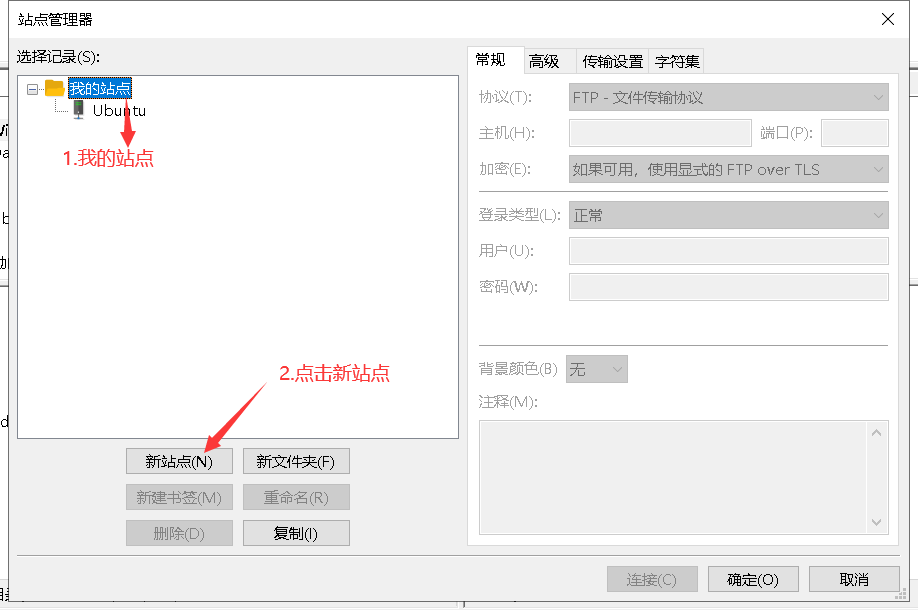Select the Ubuntu site entry
Viewport: 918px width, 610px height.
click(119, 111)
